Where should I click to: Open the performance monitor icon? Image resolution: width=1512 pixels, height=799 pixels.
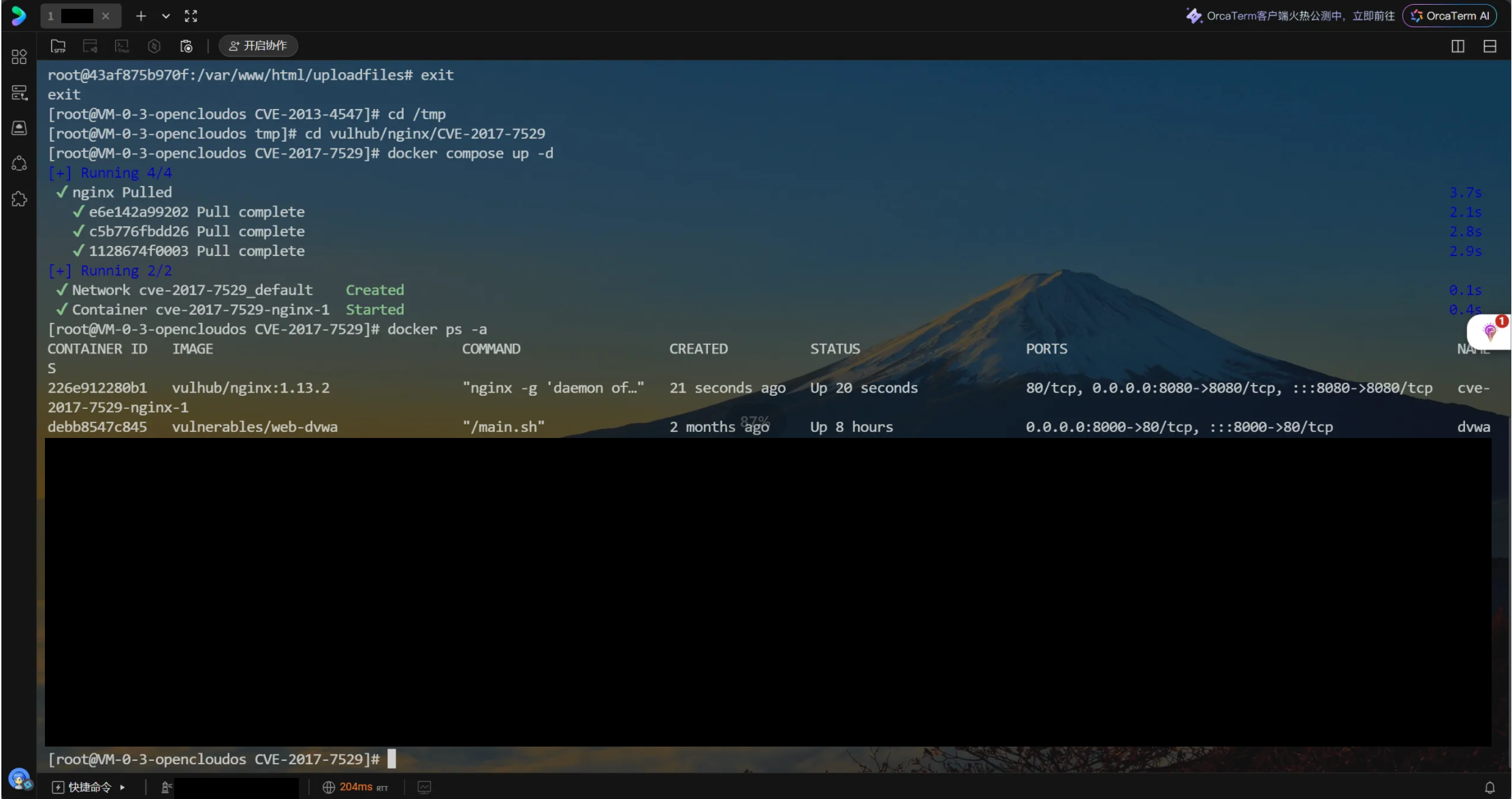(424, 787)
